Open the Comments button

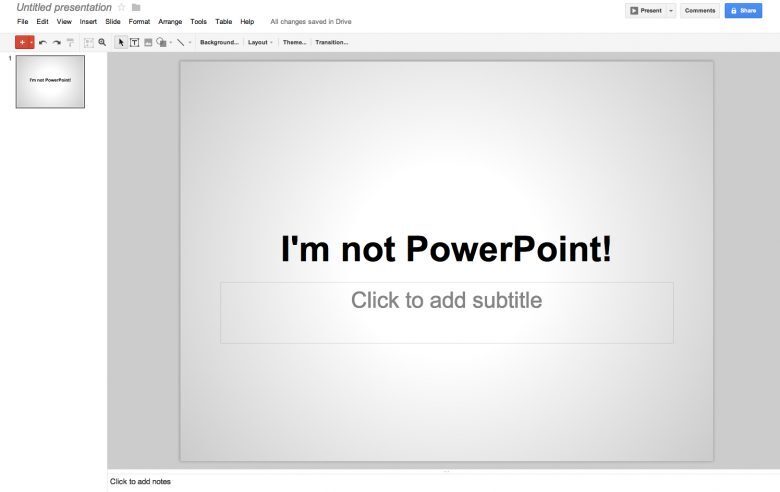tap(700, 10)
